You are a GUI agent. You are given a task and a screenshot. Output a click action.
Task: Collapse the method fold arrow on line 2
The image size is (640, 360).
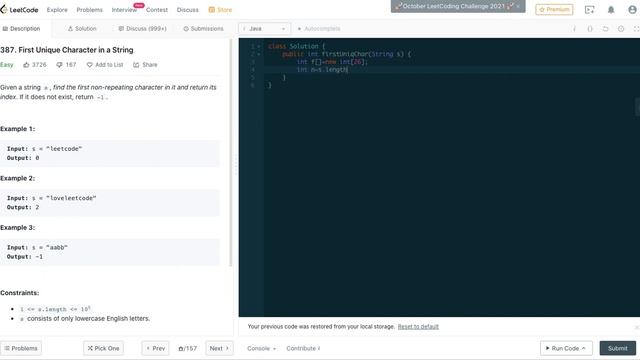(258, 54)
